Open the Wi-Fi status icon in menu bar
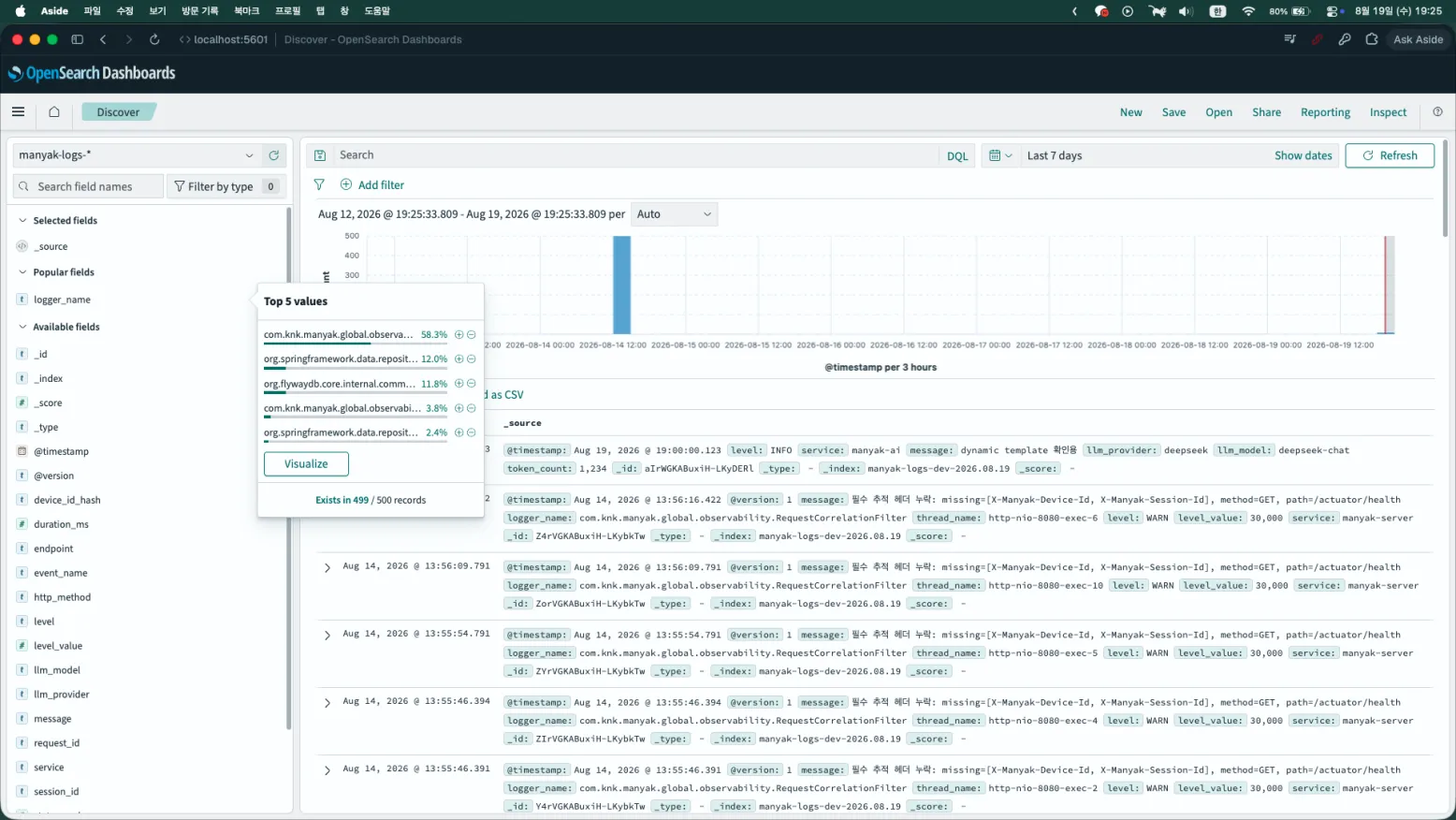 tap(1248, 11)
